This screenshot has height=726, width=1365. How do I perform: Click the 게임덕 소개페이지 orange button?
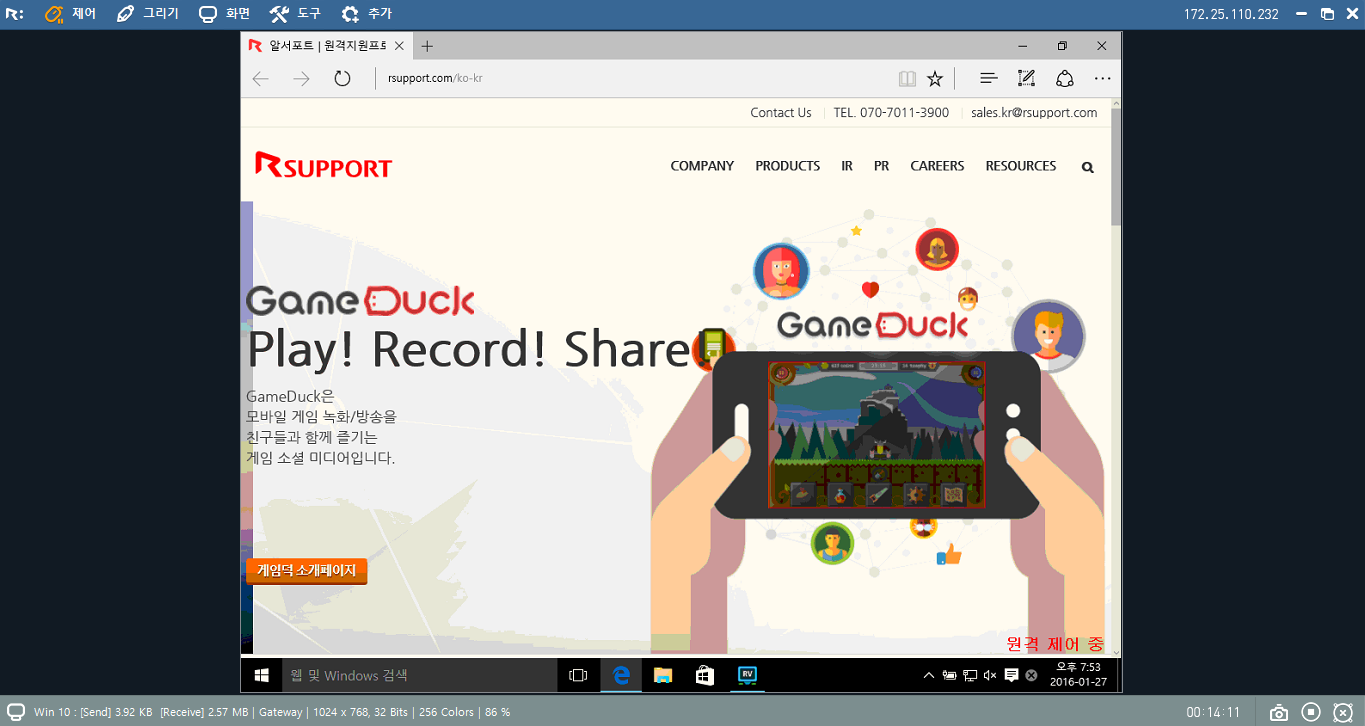click(307, 571)
